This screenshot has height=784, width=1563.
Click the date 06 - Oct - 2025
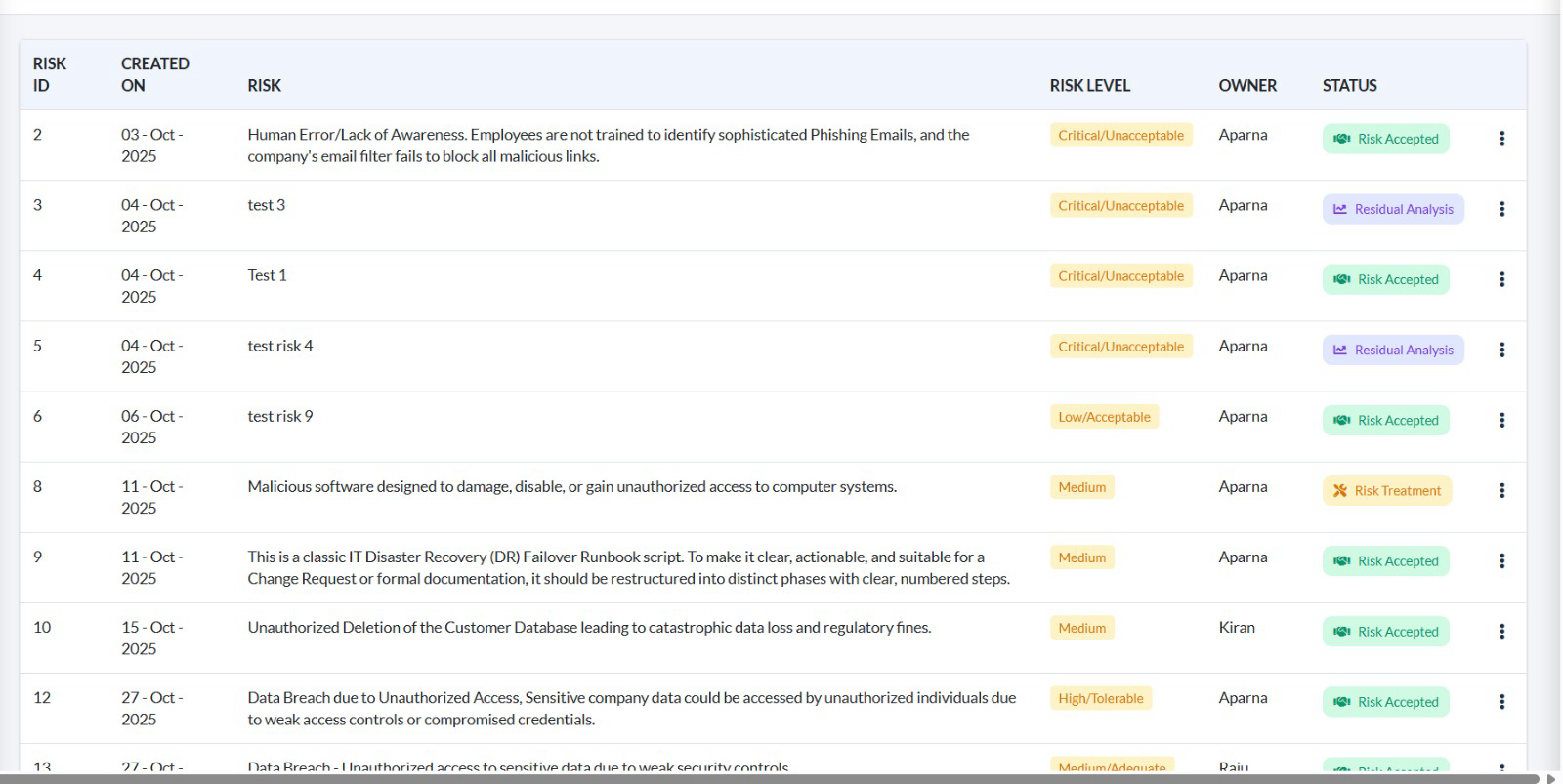[x=152, y=427]
